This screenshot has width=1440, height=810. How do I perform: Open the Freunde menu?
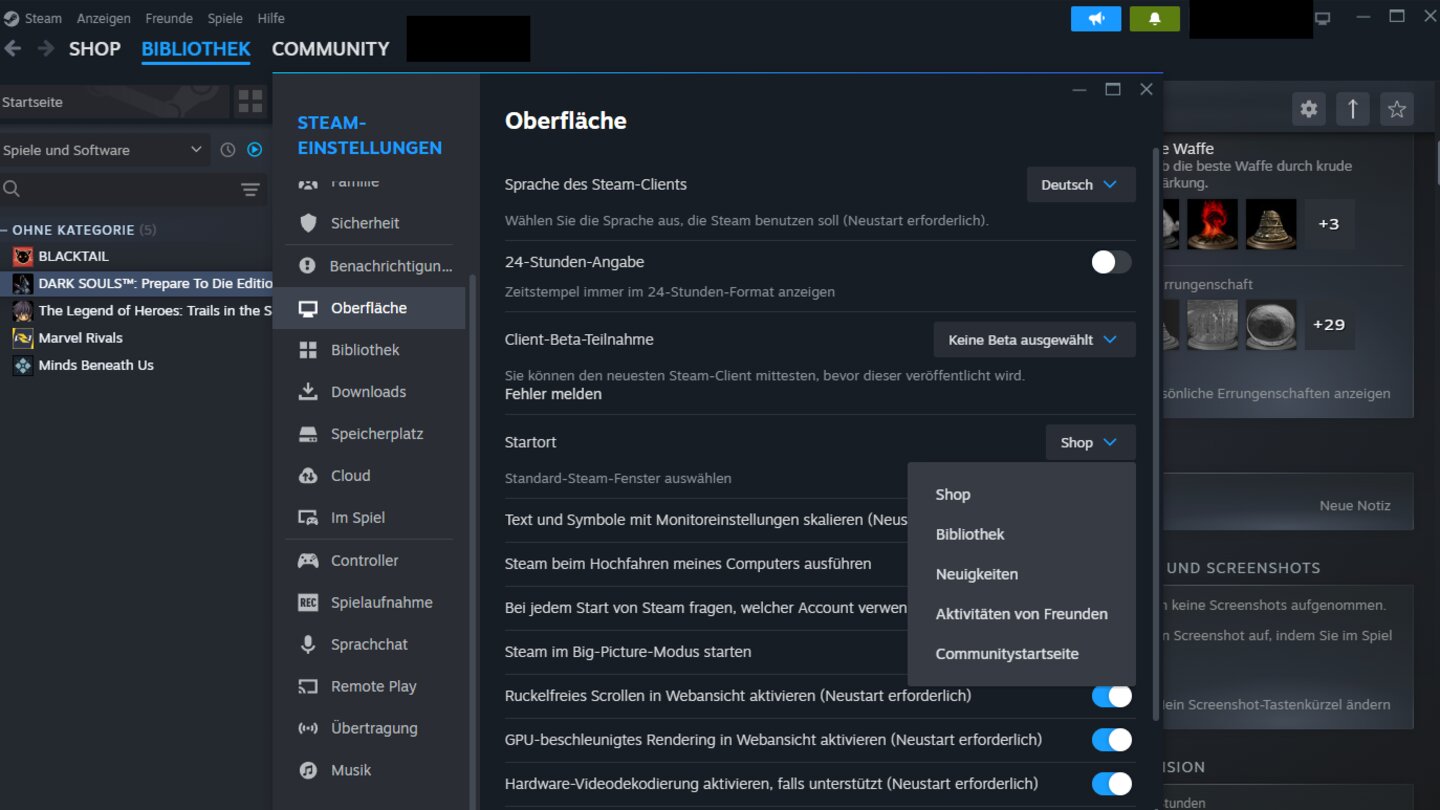click(168, 17)
